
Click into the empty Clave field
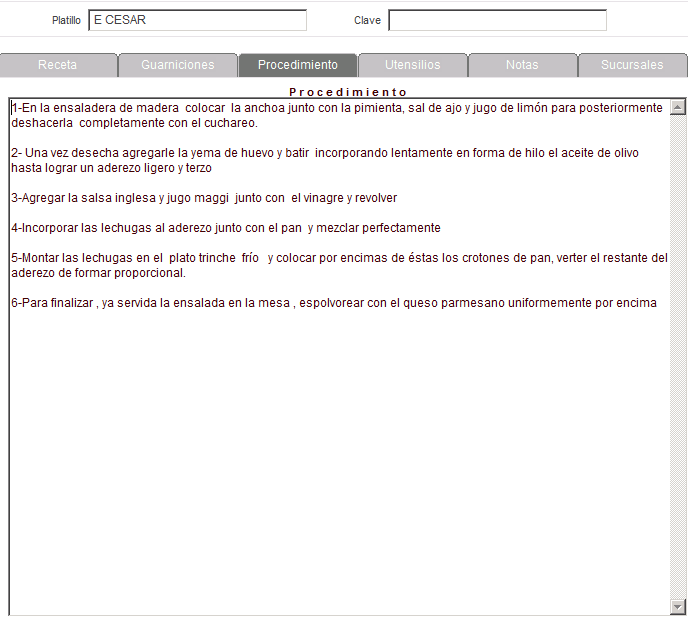(x=497, y=20)
